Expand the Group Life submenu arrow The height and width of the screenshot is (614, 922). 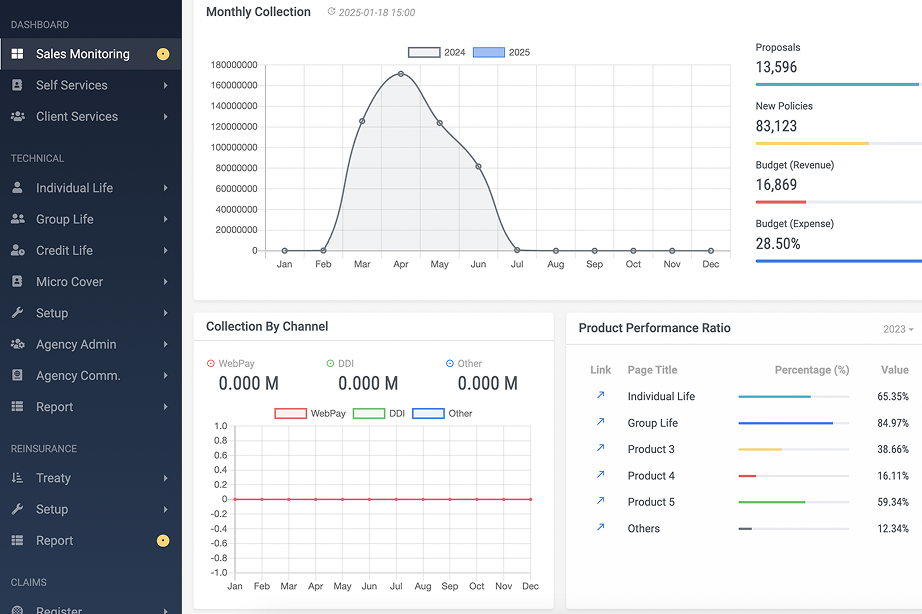click(x=165, y=220)
